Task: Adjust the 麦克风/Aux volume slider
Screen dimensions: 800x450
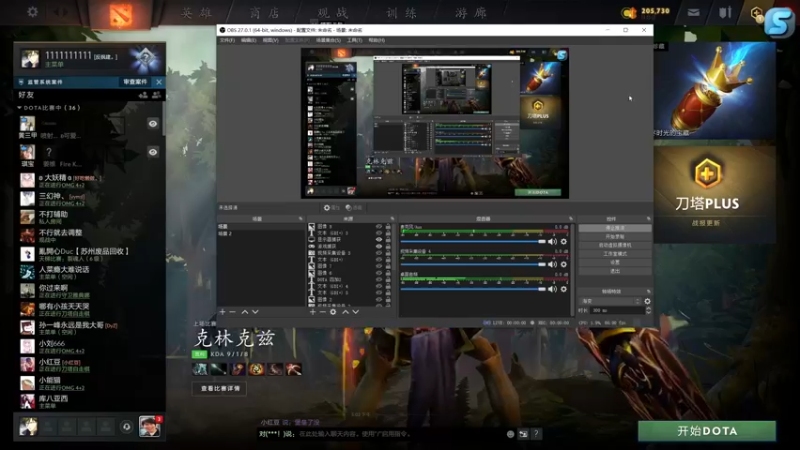Action: (x=473, y=241)
